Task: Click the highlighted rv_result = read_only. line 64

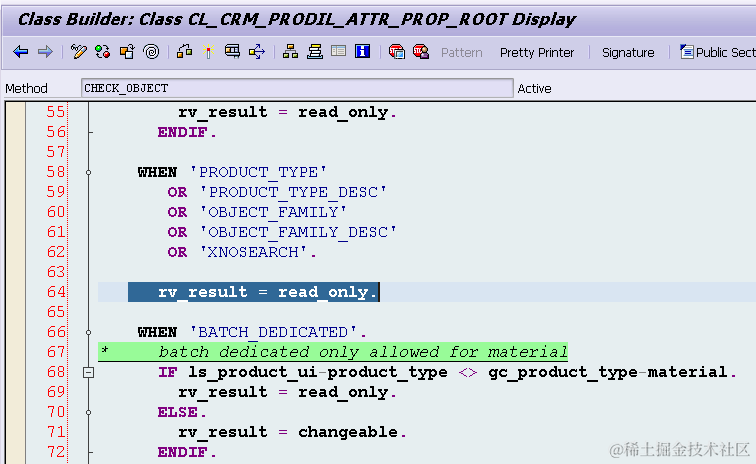Action: (254, 292)
